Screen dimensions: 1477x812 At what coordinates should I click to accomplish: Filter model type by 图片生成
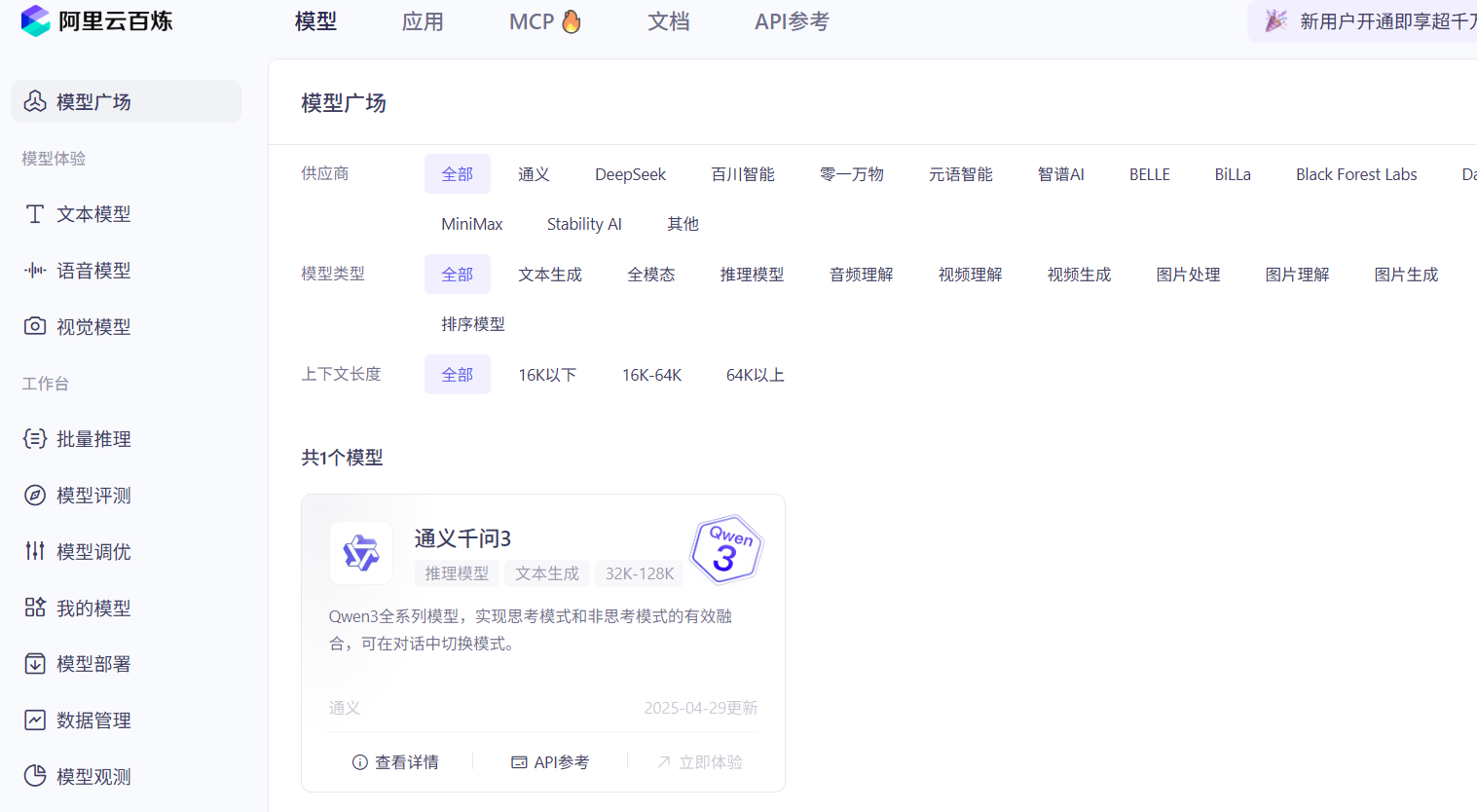coord(1407,275)
